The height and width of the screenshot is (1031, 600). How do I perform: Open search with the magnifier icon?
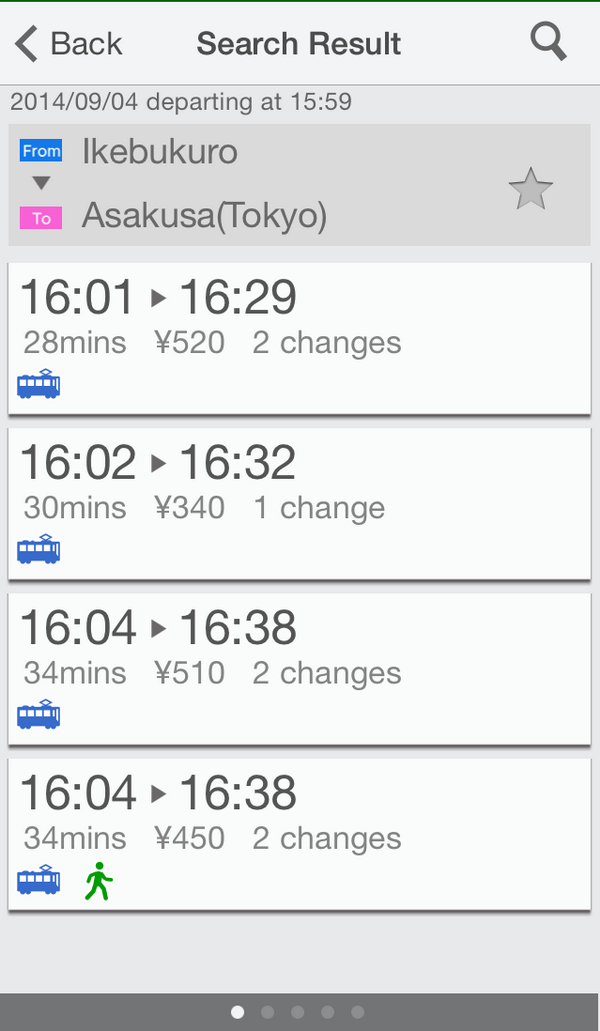(x=548, y=42)
